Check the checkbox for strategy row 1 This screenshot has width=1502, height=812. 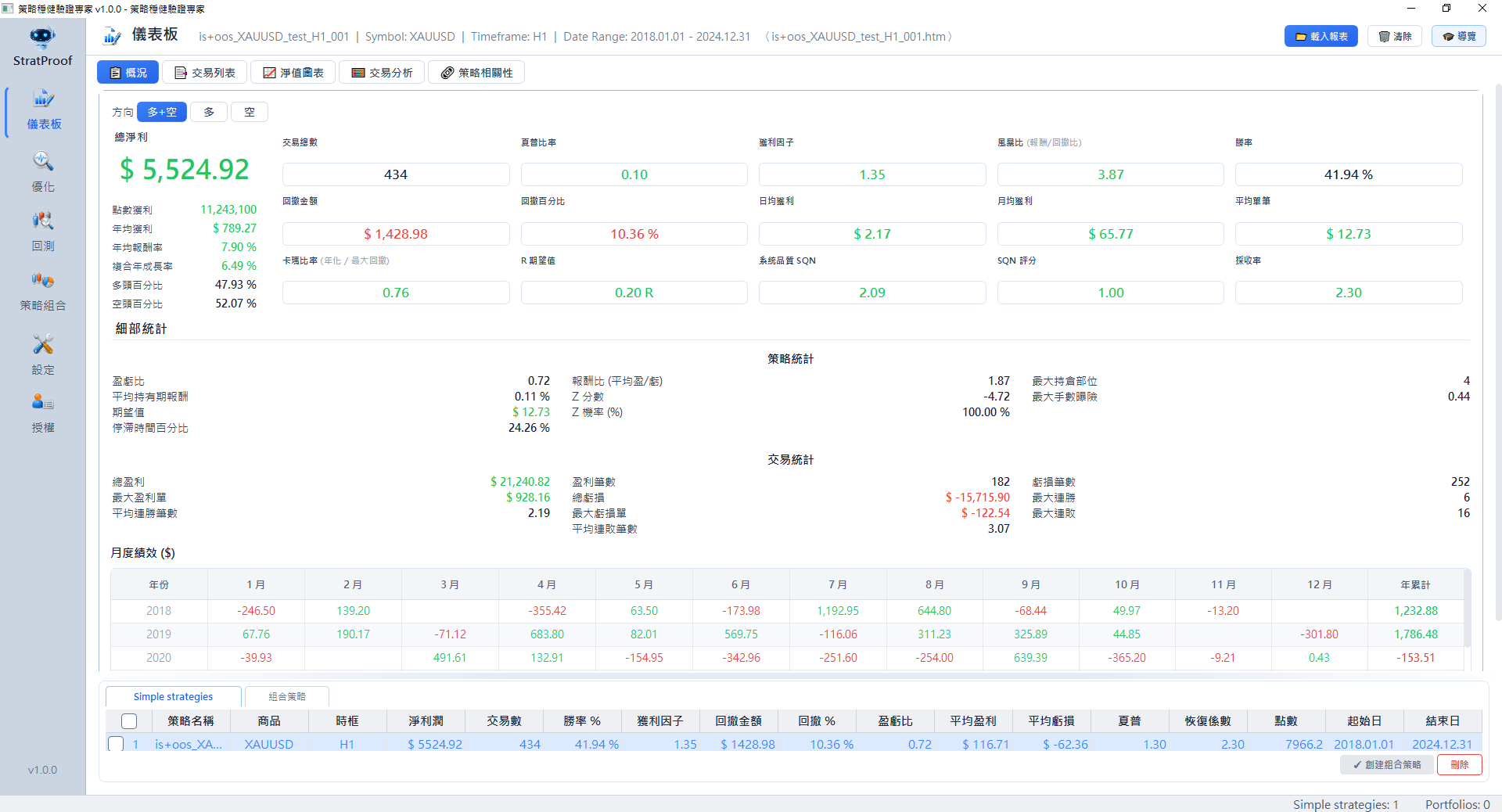(116, 744)
